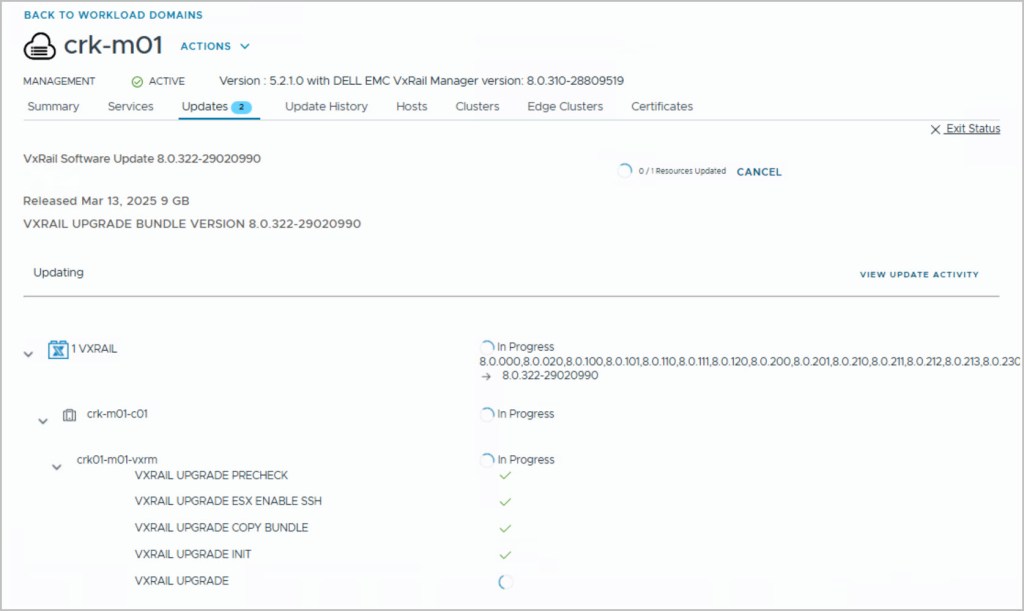Click the X icon beside Exit Status
The image size is (1024, 611).
[935, 129]
